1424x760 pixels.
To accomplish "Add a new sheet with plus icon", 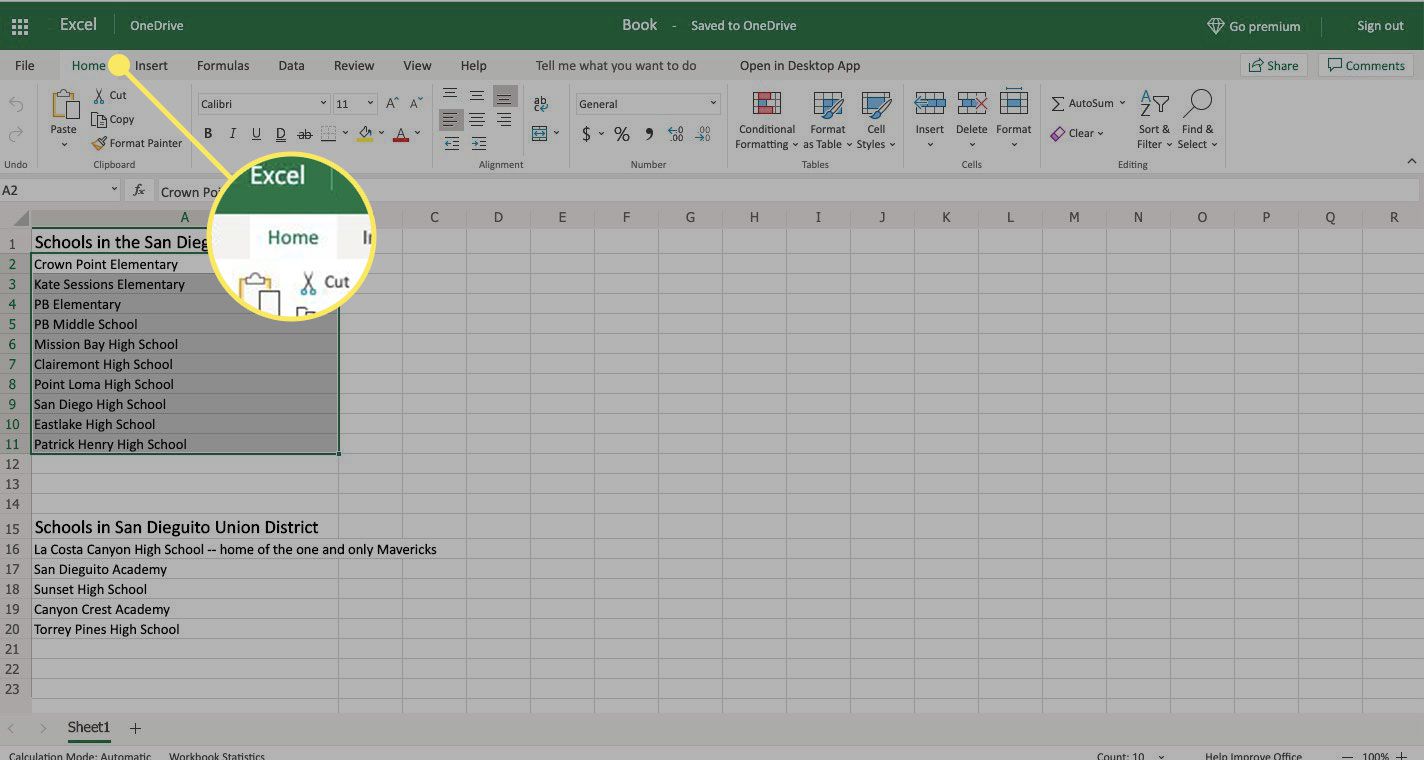I will 135,728.
